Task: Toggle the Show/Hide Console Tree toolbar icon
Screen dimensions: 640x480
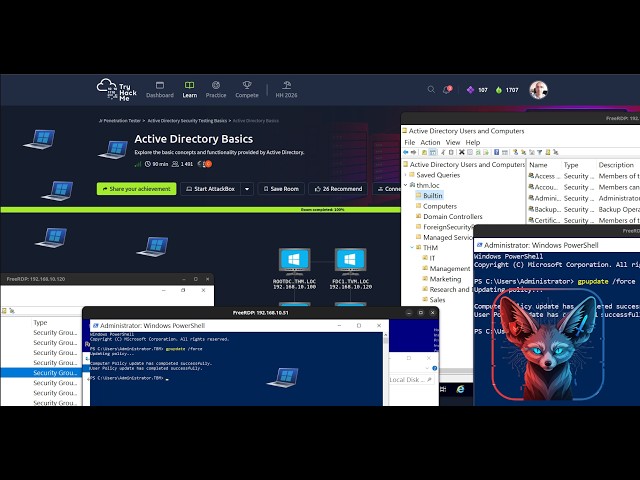Action: [x=432, y=152]
